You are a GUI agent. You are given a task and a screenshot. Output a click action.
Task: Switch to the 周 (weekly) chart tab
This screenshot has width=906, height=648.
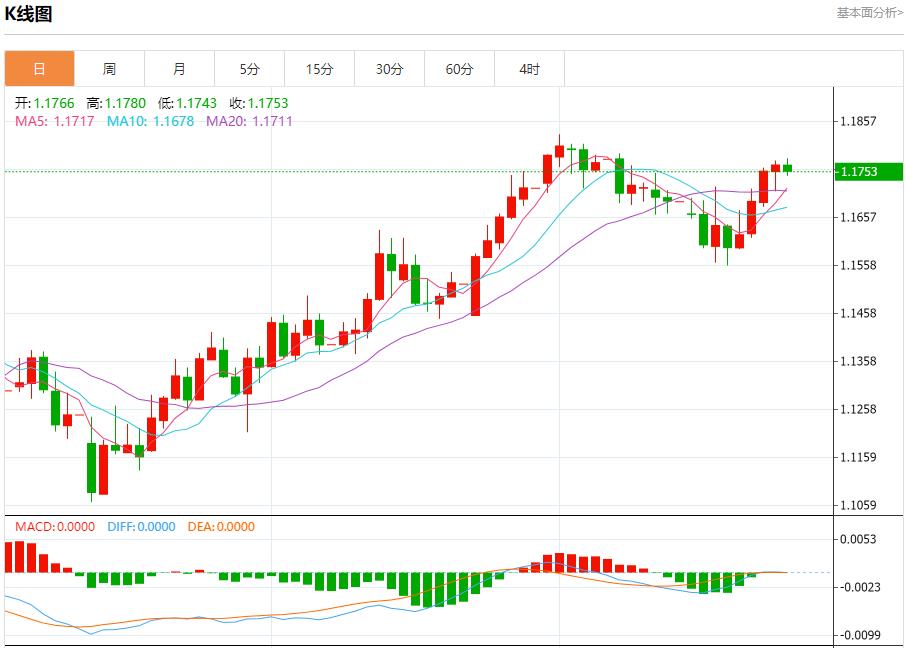110,69
